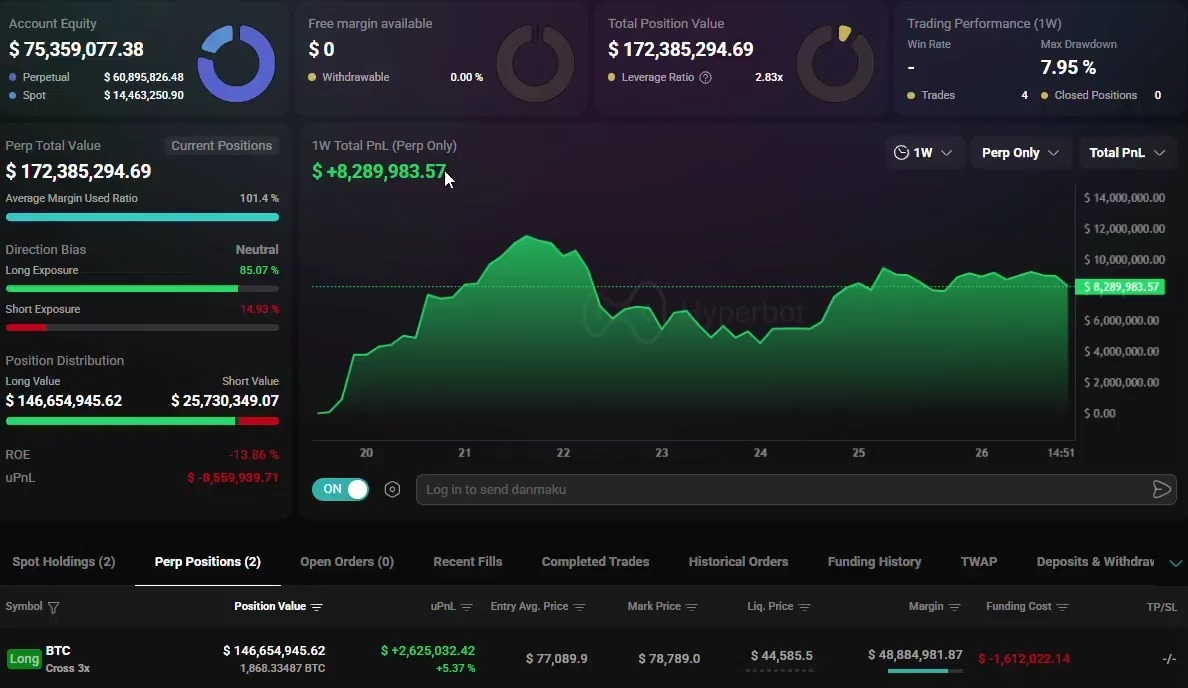This screenshot has width=1188, height=688.
Task: Sort by Margin column icon
Action: coord(955,607)
